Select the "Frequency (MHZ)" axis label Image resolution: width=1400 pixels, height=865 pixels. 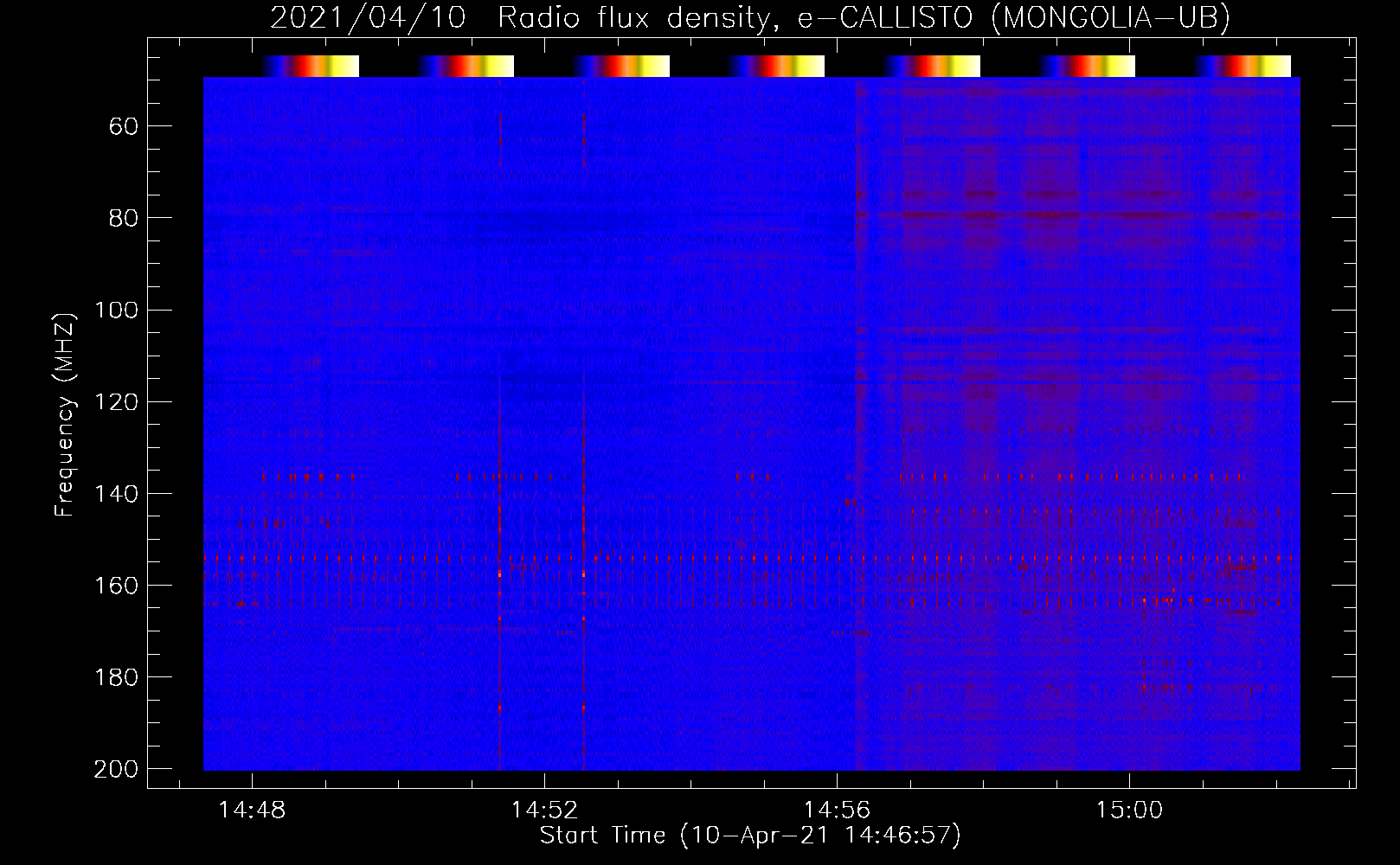point(65,415)
